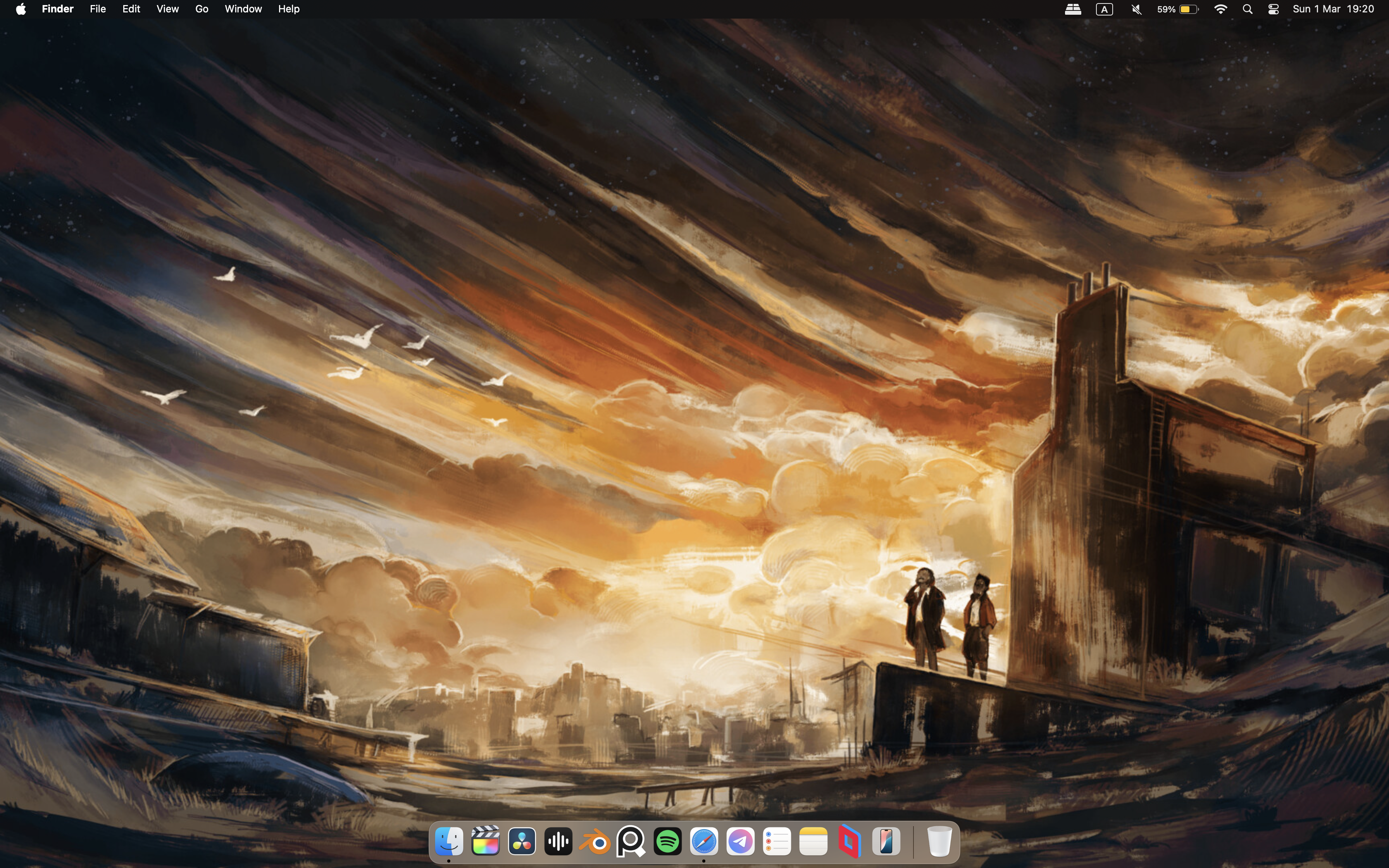This screenshot has width=1389, height=868.
Task: Expand the battery 59% status menu
Action: (1178, 9)
